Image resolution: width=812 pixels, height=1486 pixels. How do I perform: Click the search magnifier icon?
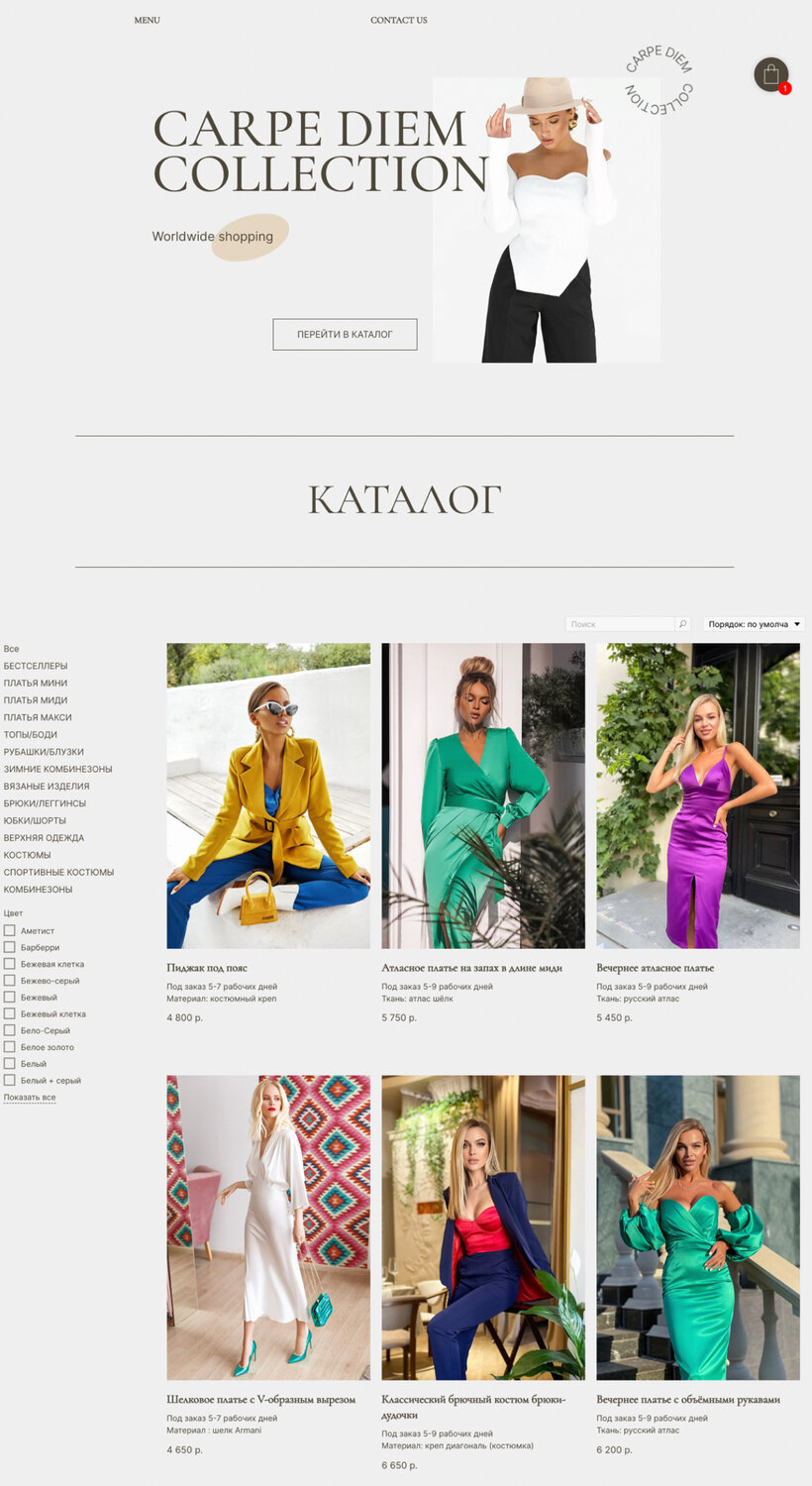682,624
